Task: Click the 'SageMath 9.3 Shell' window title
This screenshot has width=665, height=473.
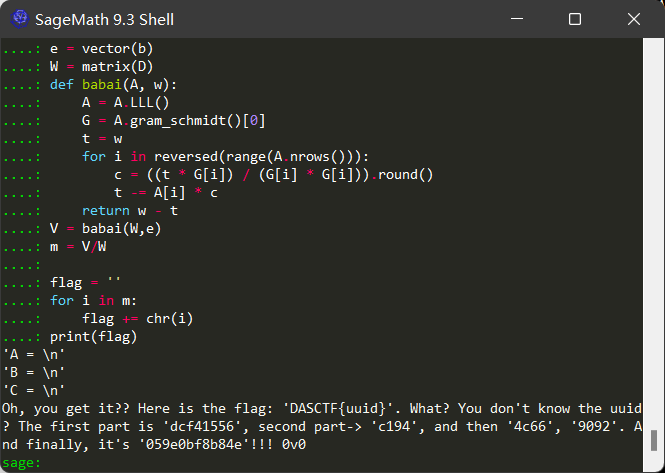Action: [104, 20]
